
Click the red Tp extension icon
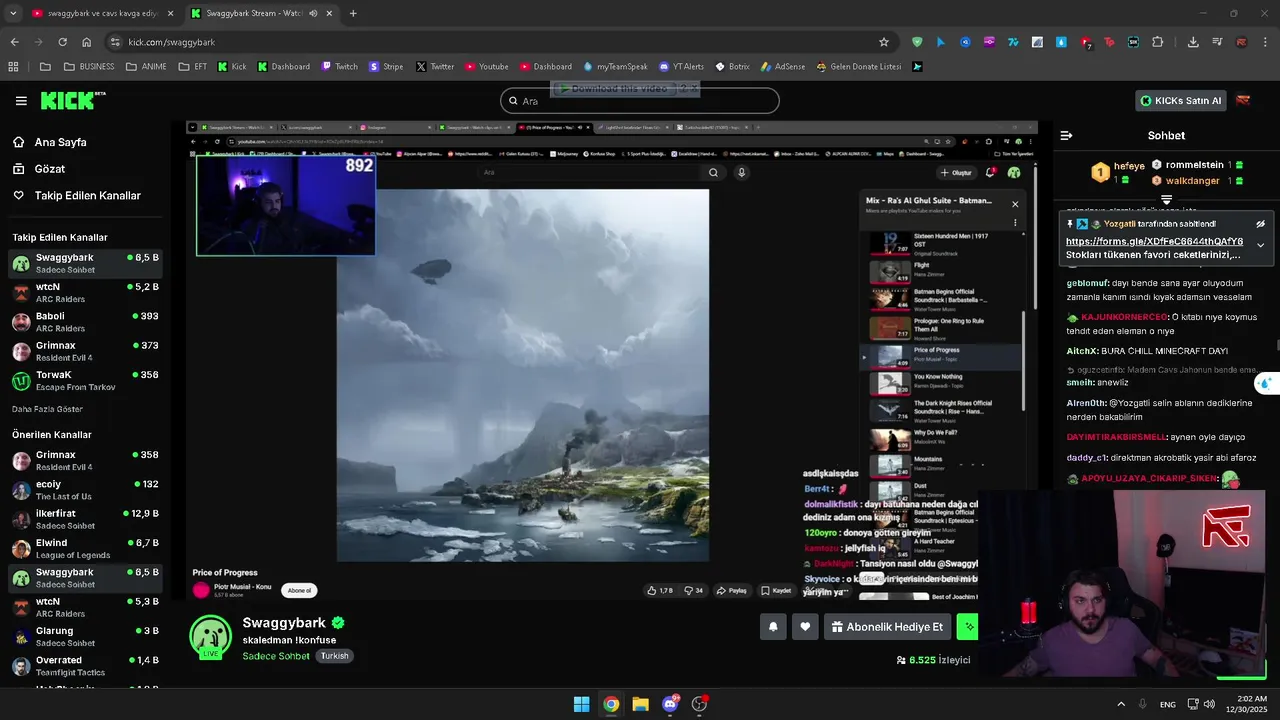pyautogui.click(x=1109, y=42)
